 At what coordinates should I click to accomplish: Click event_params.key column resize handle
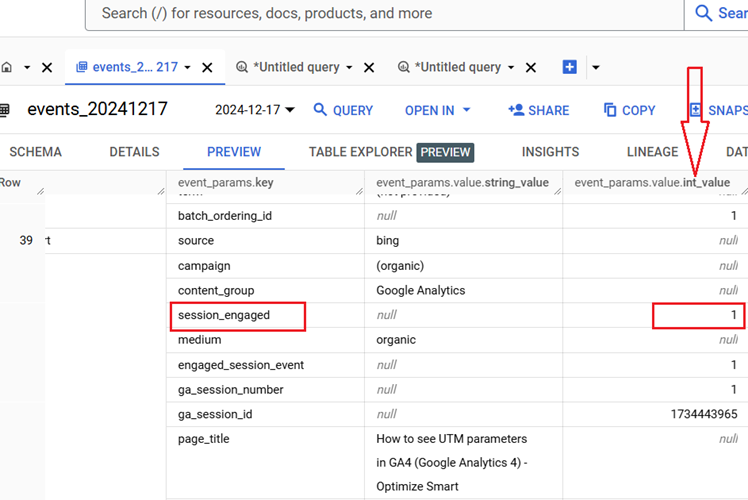[x=359, y=191]
